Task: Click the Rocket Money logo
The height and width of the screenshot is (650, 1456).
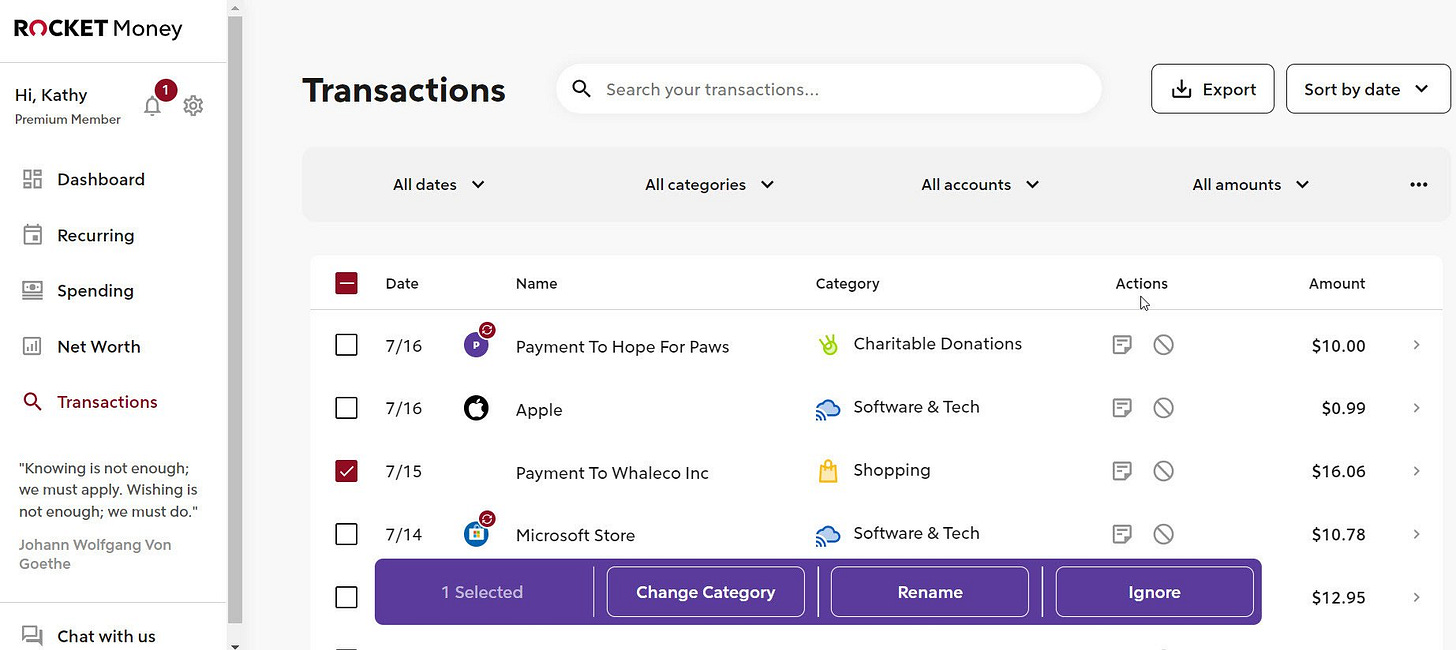Action: (98, 29)
